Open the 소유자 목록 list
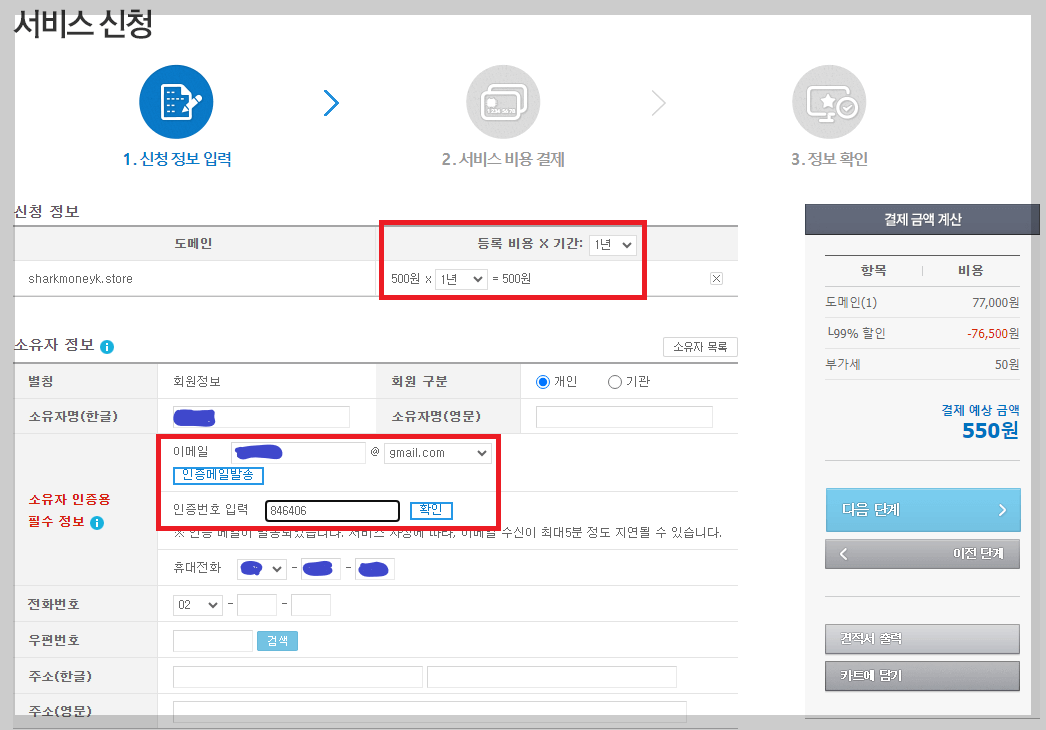 [699, 346]
